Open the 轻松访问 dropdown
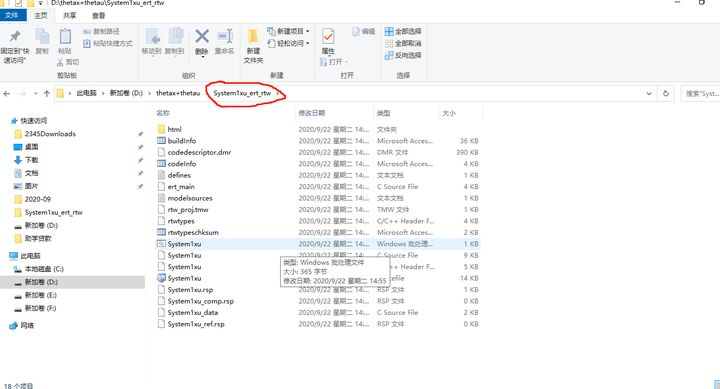Viewport: 720px width, 389px height. (288, 43)
